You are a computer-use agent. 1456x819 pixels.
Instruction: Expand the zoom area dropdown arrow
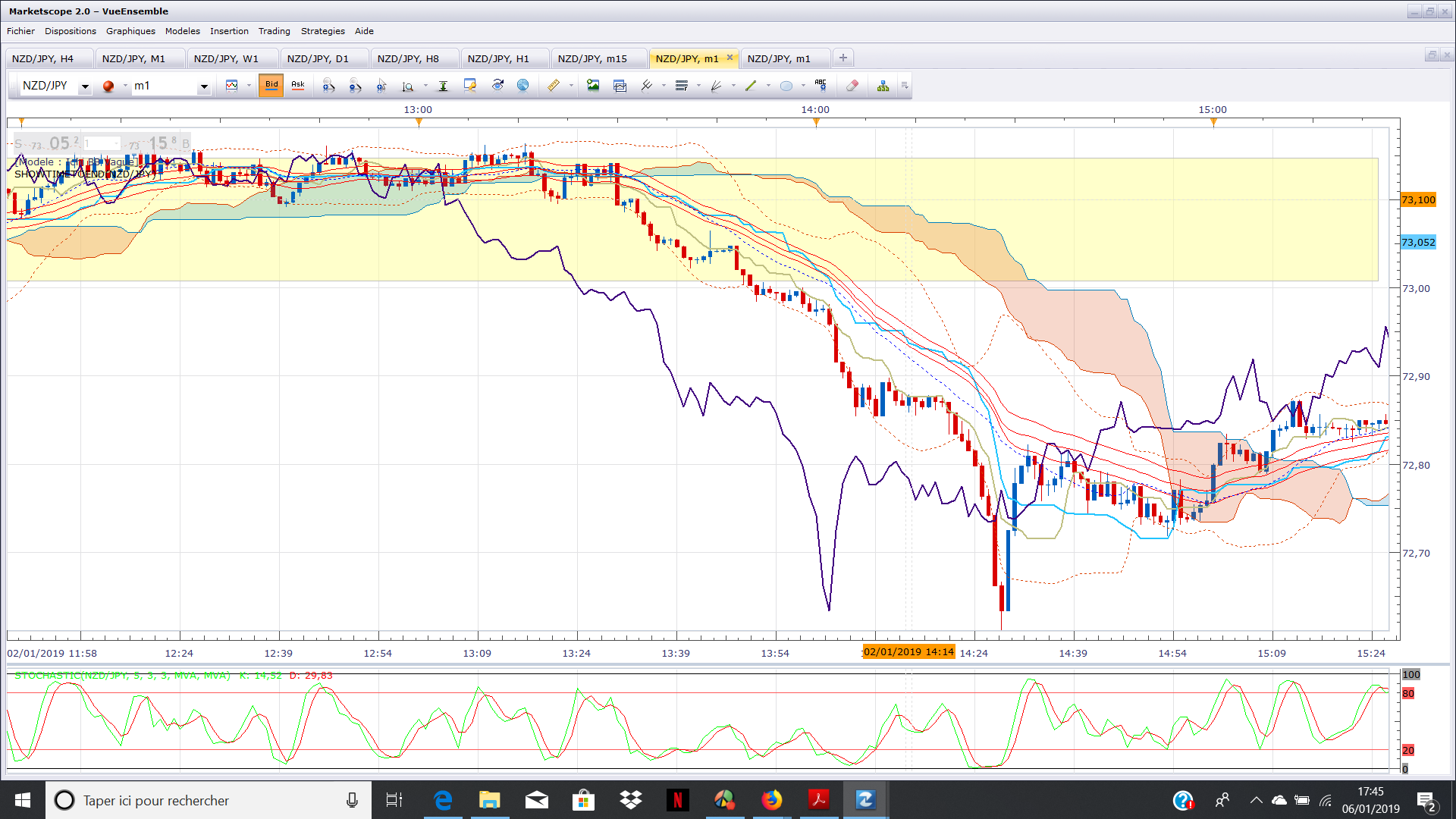pyautogui.click(x=425, y=86)
